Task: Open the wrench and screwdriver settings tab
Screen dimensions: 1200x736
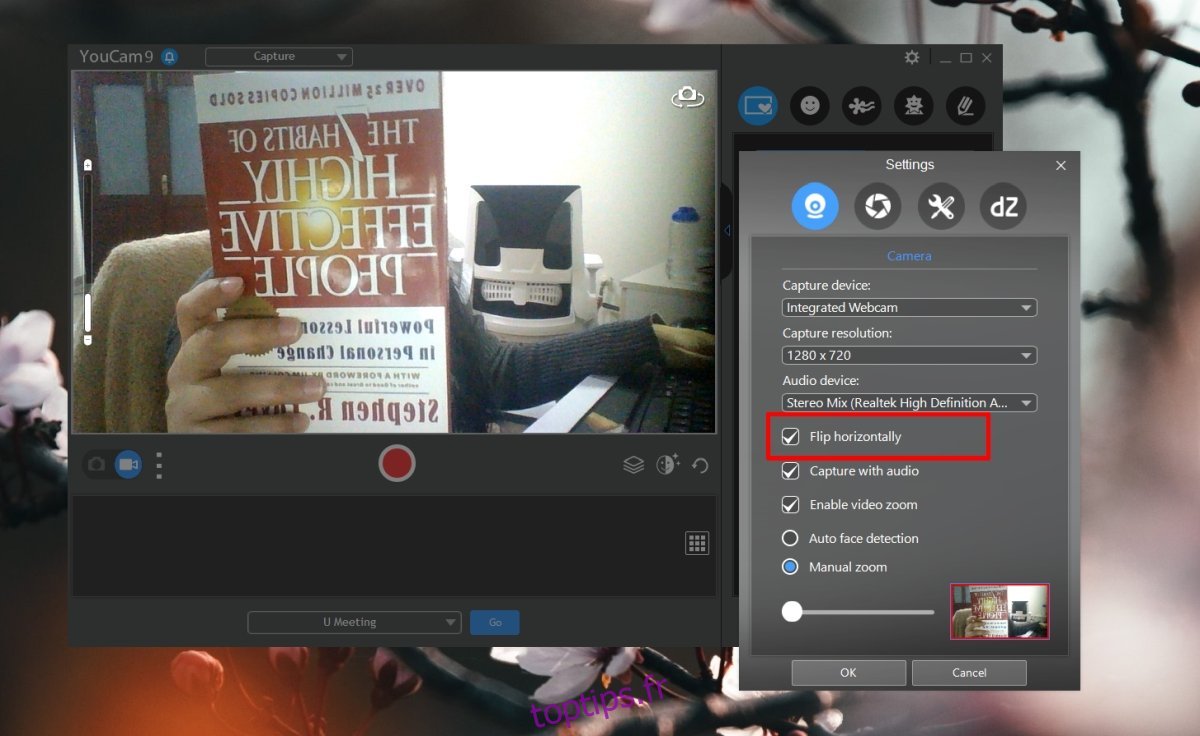Action: (941, 207)
